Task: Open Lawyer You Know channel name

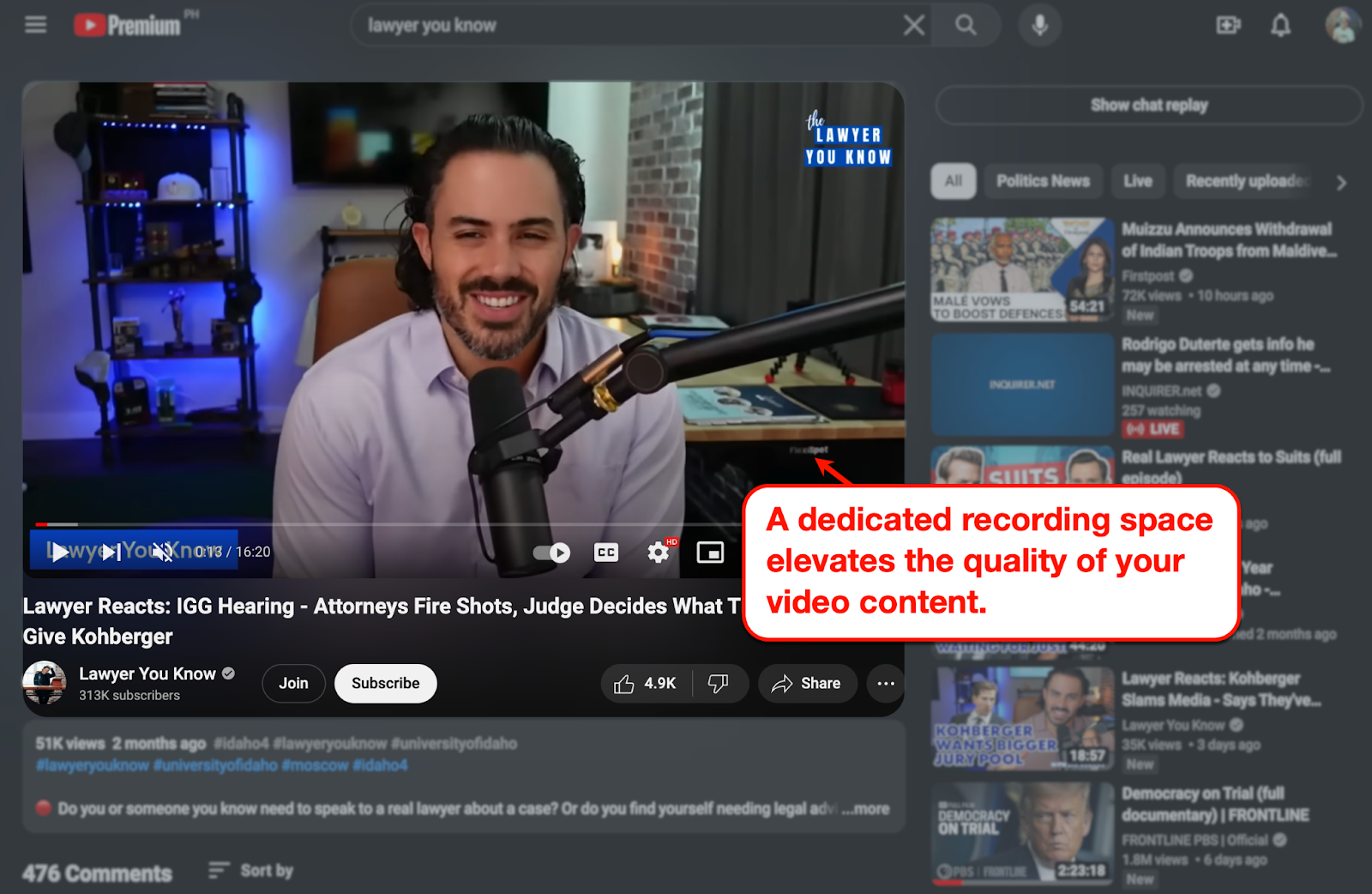Action: (x=147, y=674)
